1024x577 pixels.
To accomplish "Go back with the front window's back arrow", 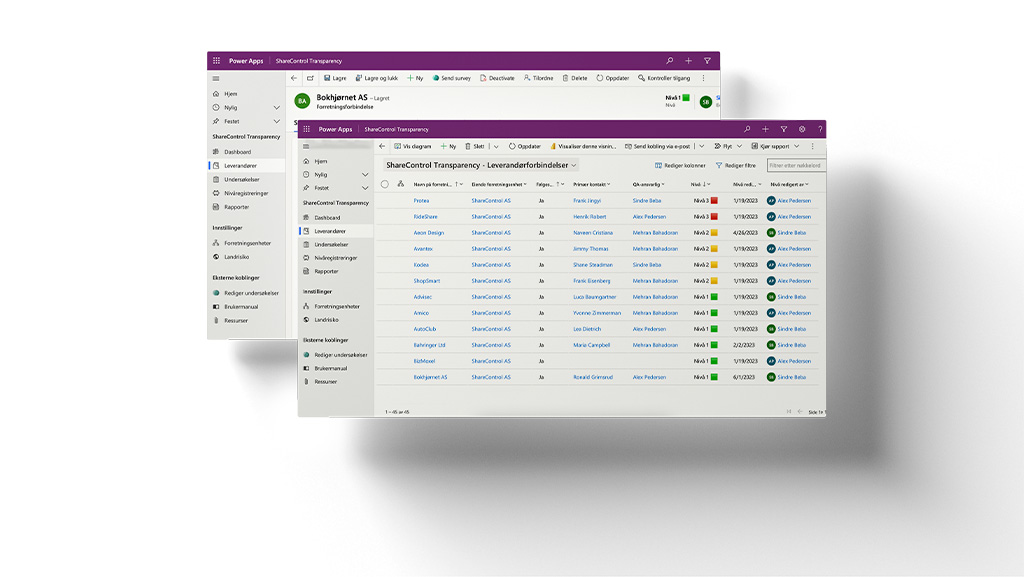I will [382, 146].
